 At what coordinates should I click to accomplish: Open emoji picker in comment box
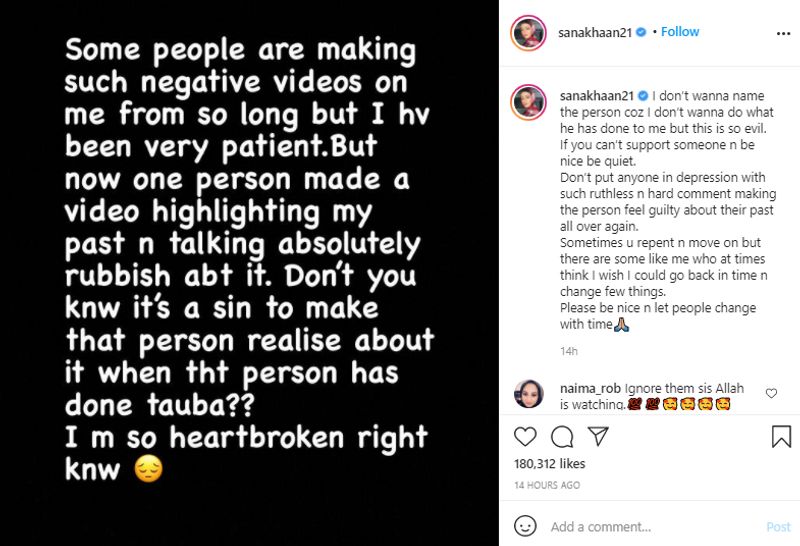click(x=525, y=526)
